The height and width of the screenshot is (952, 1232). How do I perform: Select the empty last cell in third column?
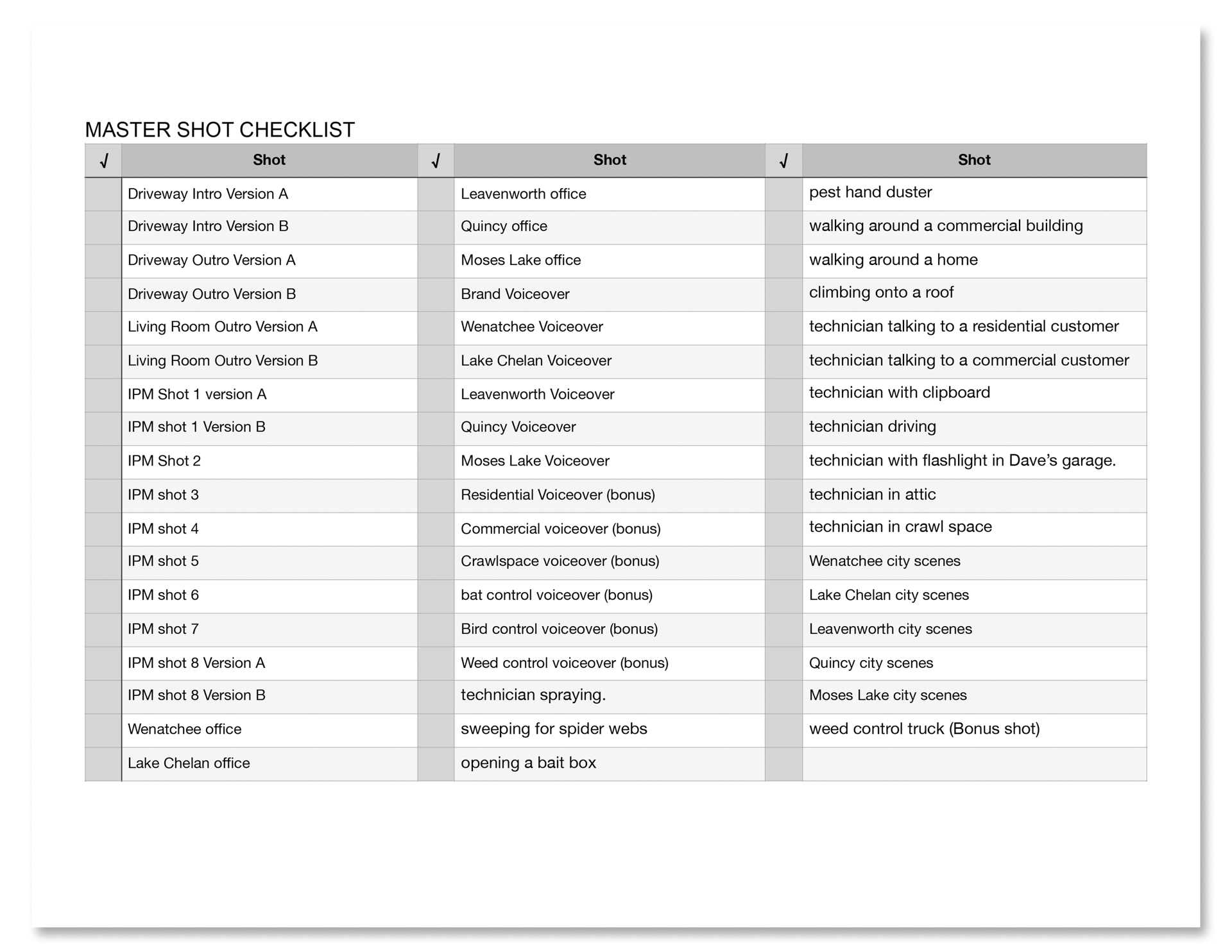click(973, 763)
